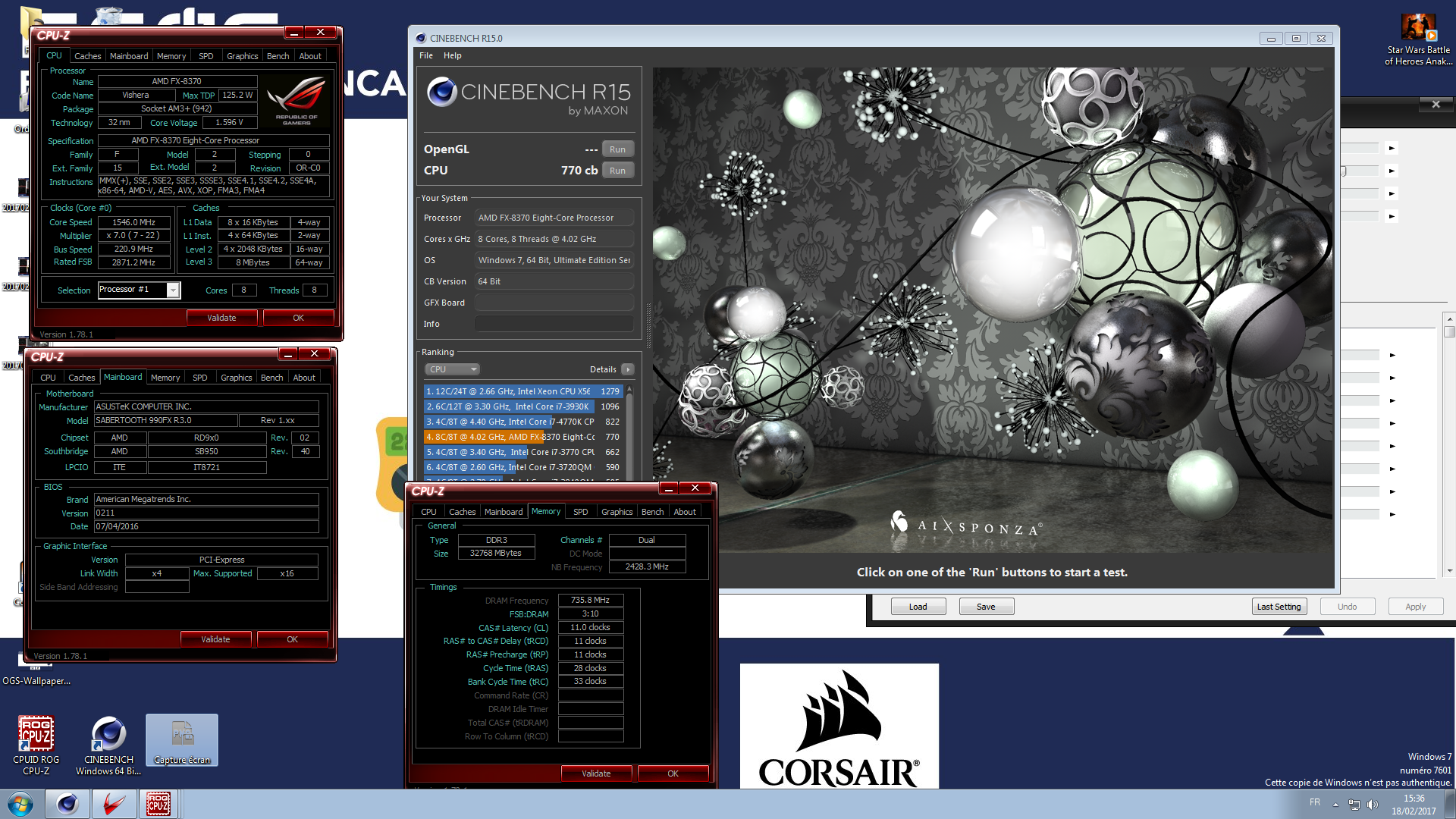Click the Corsair logo image on the desktop
The width and height of the screenshot is (1456, 819).
coord(839,726)
